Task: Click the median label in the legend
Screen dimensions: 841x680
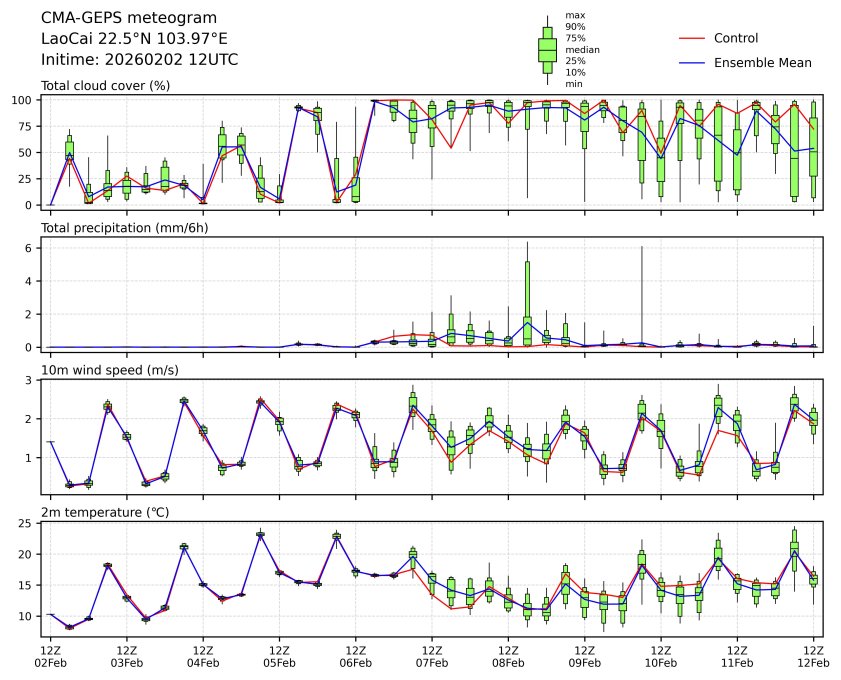Action: coord(582,49)
